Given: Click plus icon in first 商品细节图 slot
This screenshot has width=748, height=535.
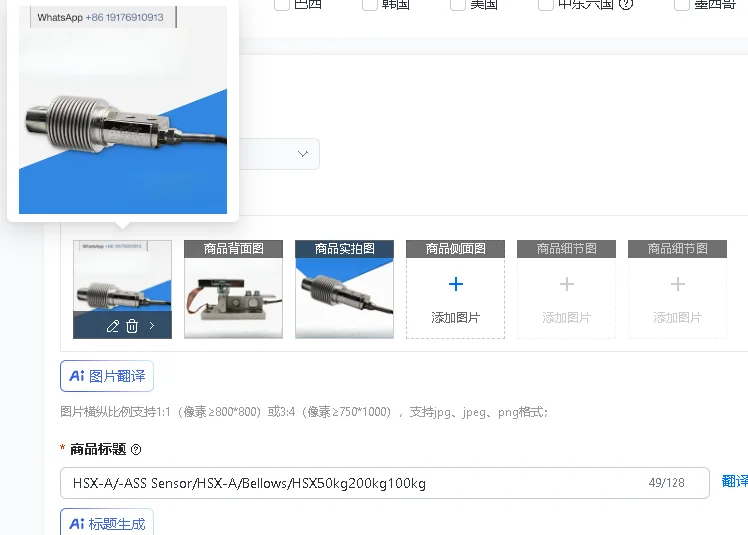Looking at the screenshot, I should pos(567,284).
